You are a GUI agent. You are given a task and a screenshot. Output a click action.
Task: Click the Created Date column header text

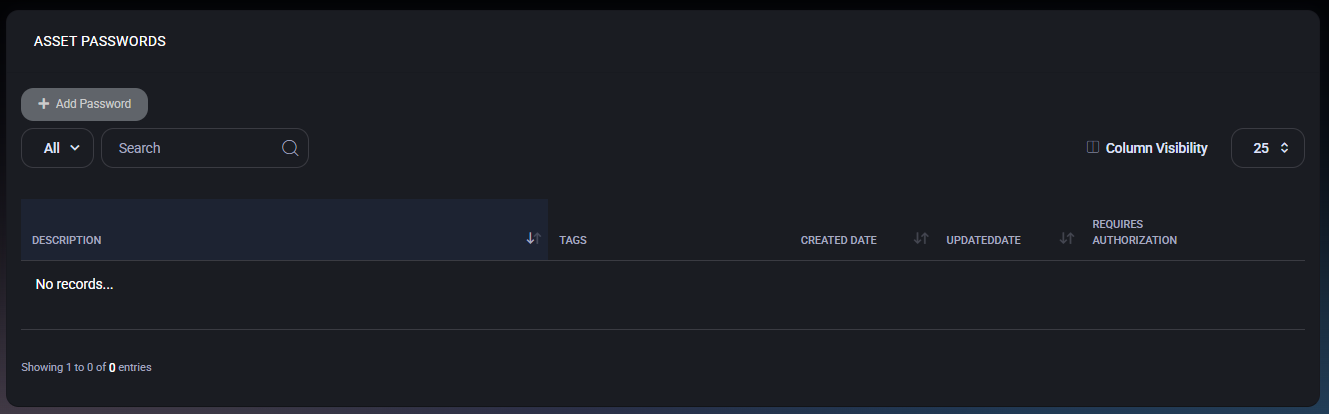(838, 240)
